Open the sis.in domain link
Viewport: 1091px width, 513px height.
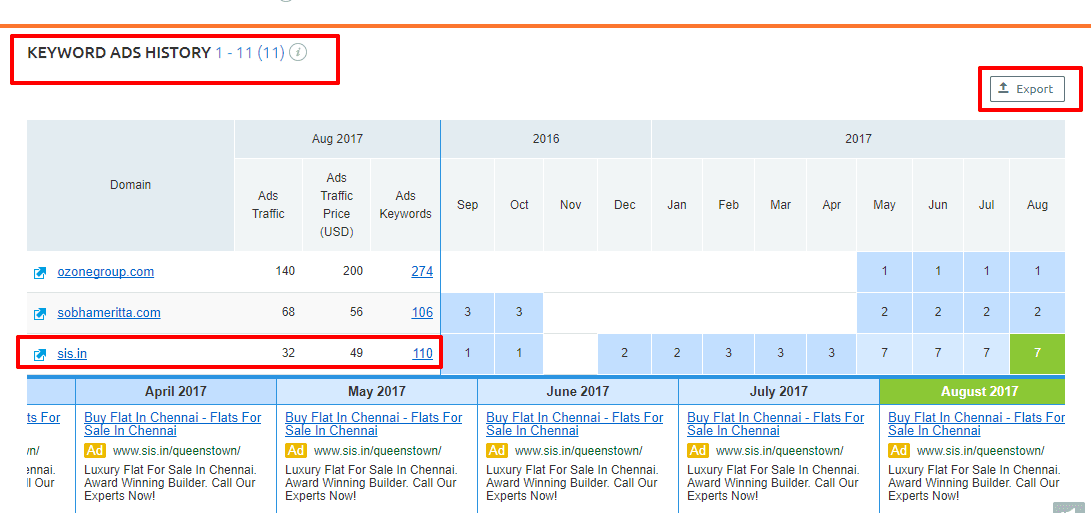pos(72,354)
